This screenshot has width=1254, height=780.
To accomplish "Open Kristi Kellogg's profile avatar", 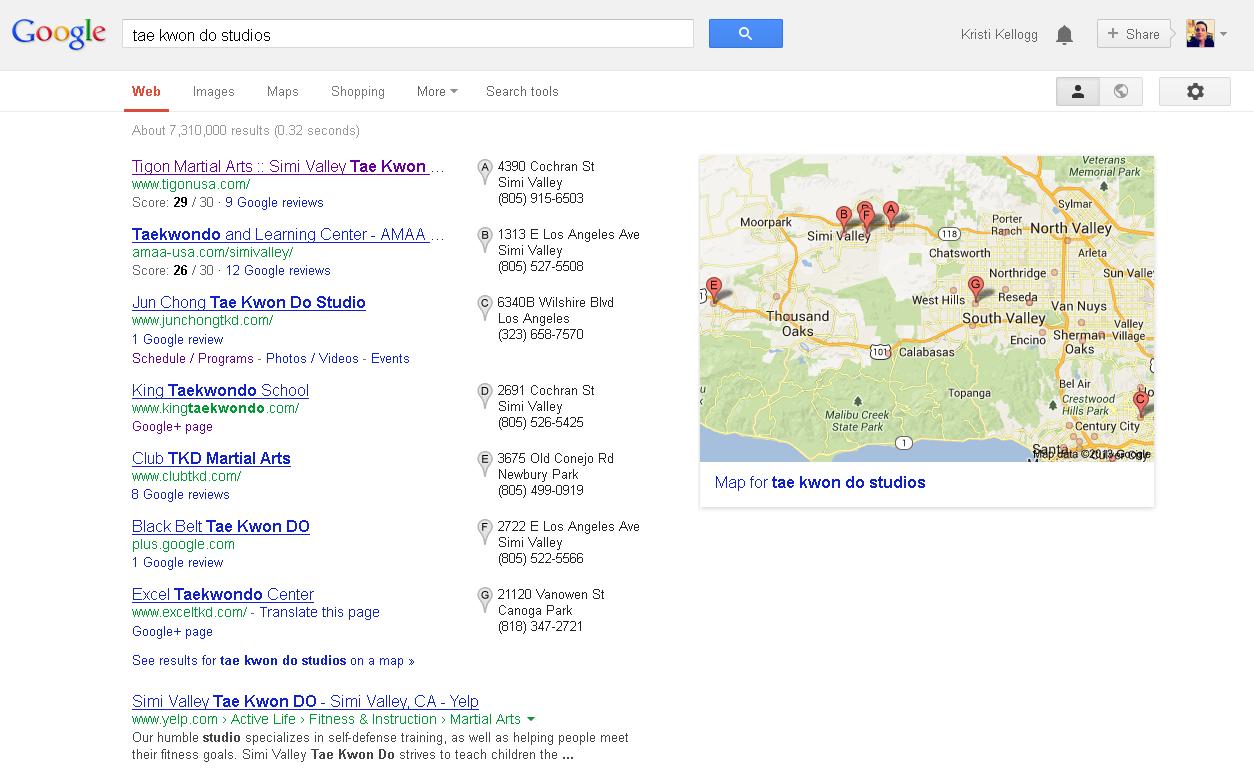I will (x=1199, y=33).
